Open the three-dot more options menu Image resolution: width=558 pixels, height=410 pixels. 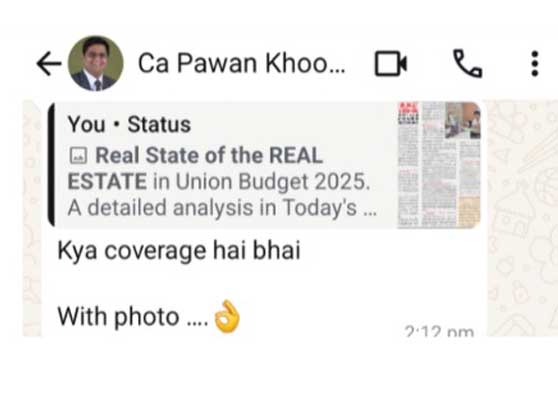point(535,64)
